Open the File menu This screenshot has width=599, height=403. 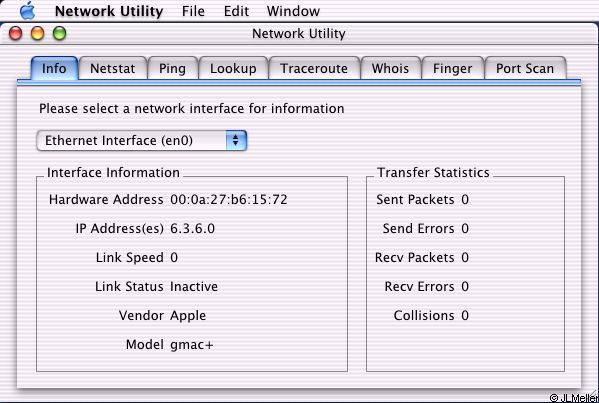point(193,11)
